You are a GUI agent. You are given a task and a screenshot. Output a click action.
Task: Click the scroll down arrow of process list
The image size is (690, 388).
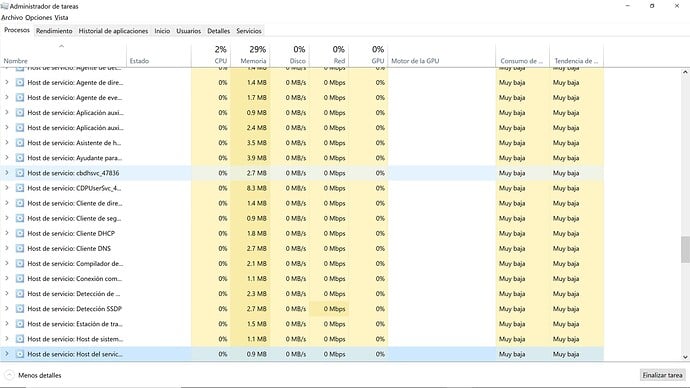685,357
